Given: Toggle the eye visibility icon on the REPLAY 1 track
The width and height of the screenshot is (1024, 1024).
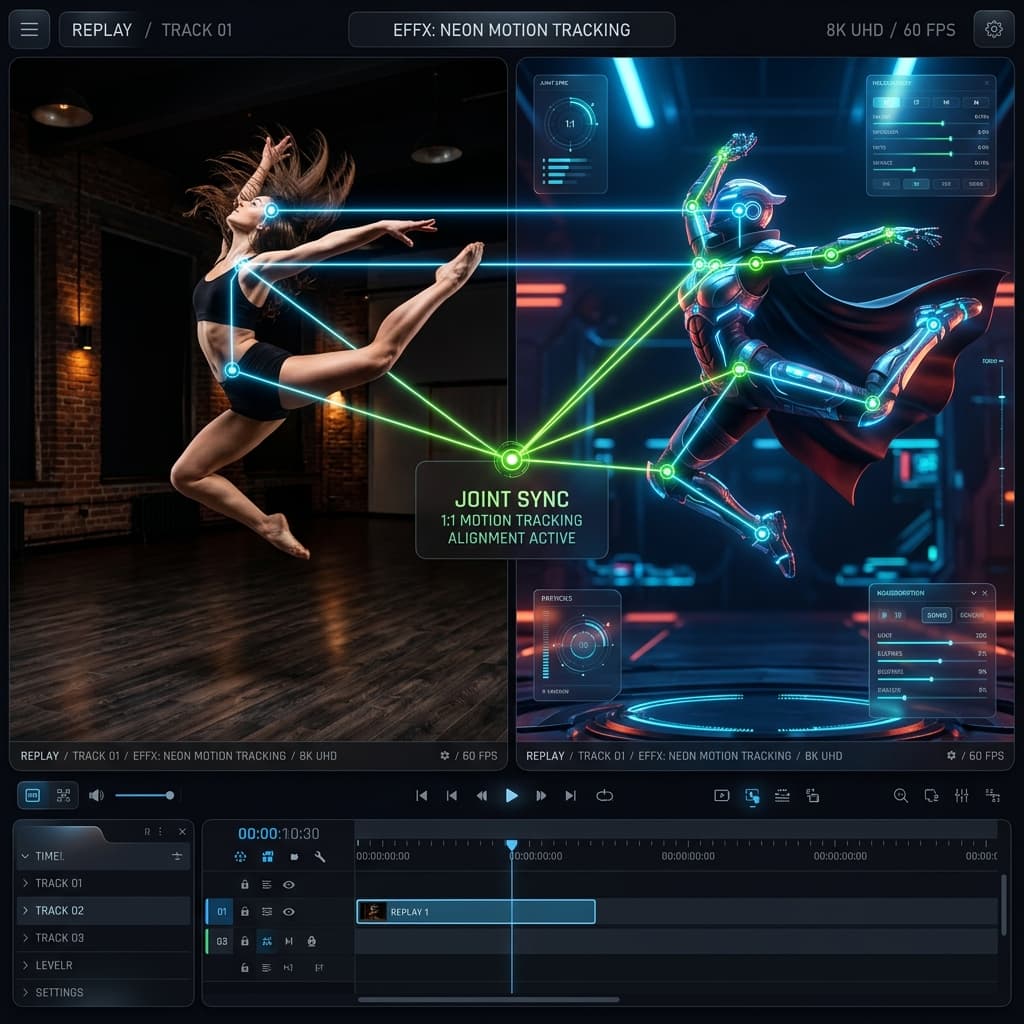Looking at the screenshot, I should point(289,911).
